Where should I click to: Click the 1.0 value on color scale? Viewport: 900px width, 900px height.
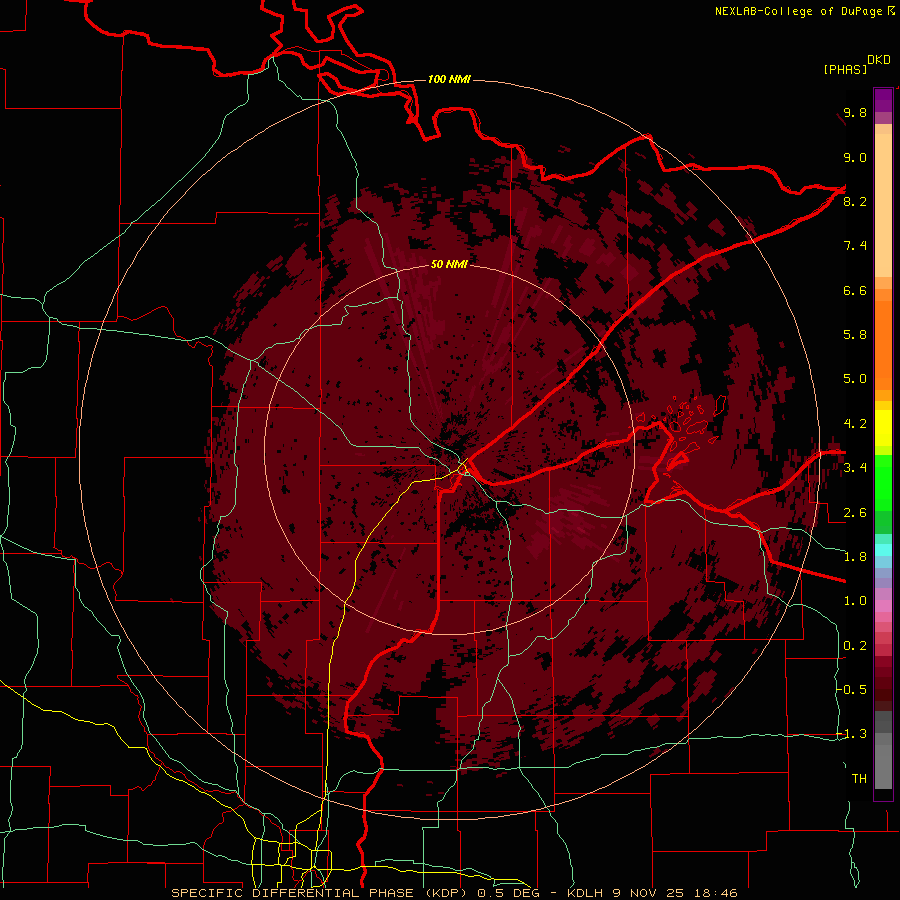[855, 601]
